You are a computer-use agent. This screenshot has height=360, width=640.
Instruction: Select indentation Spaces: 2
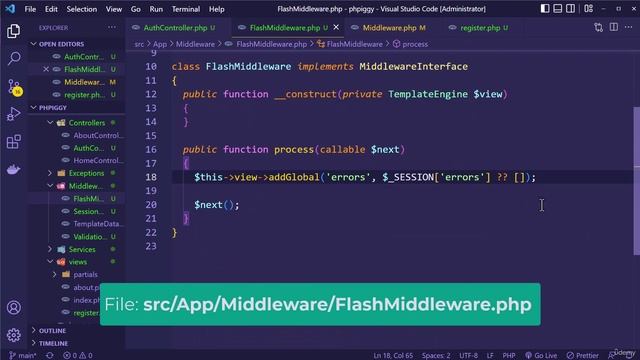436,356
